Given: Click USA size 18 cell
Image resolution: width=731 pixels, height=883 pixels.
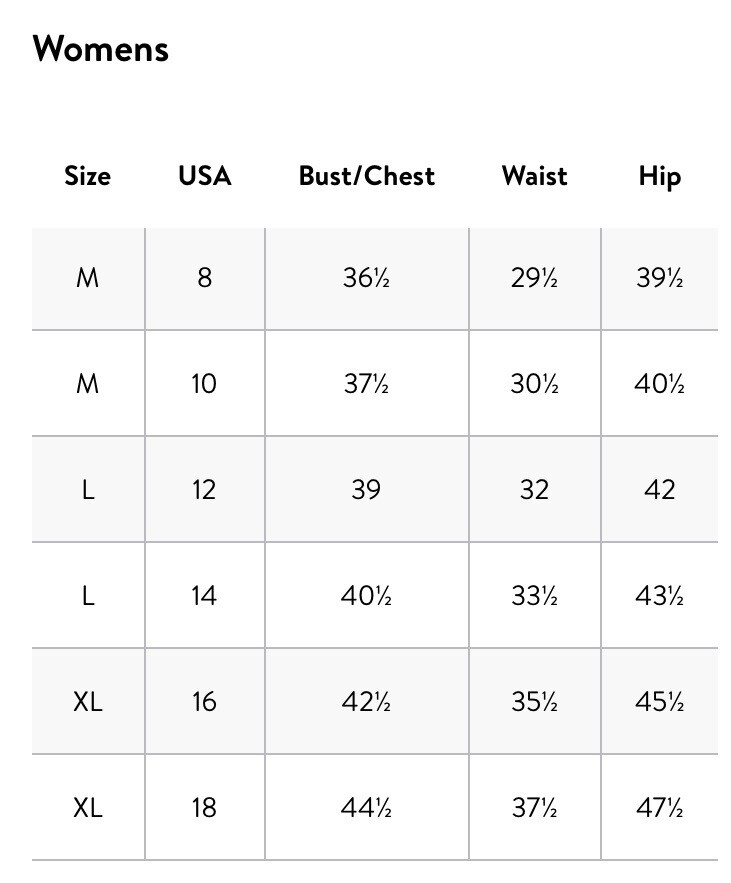Looking at the screenshot, I should pos(204,807).
